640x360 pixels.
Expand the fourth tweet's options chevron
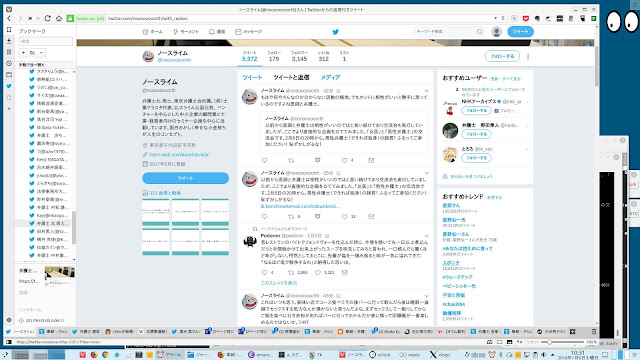click(x=426, y=296)
